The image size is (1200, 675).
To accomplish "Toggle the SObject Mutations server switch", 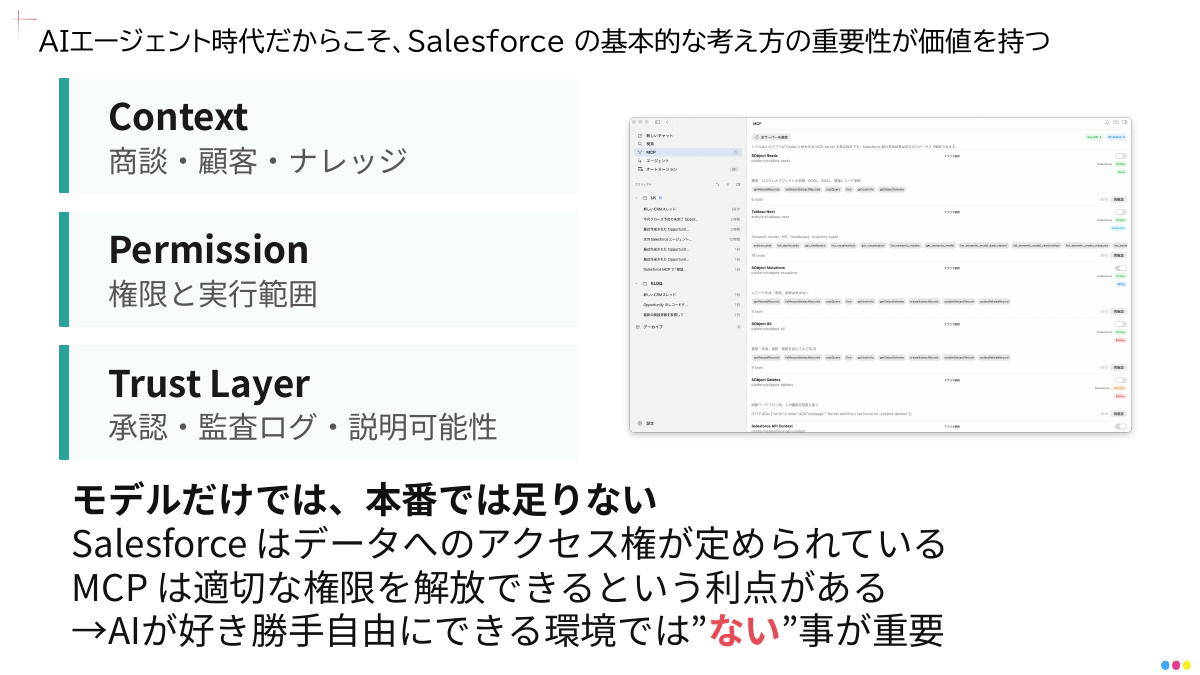I will (1121, 268).
